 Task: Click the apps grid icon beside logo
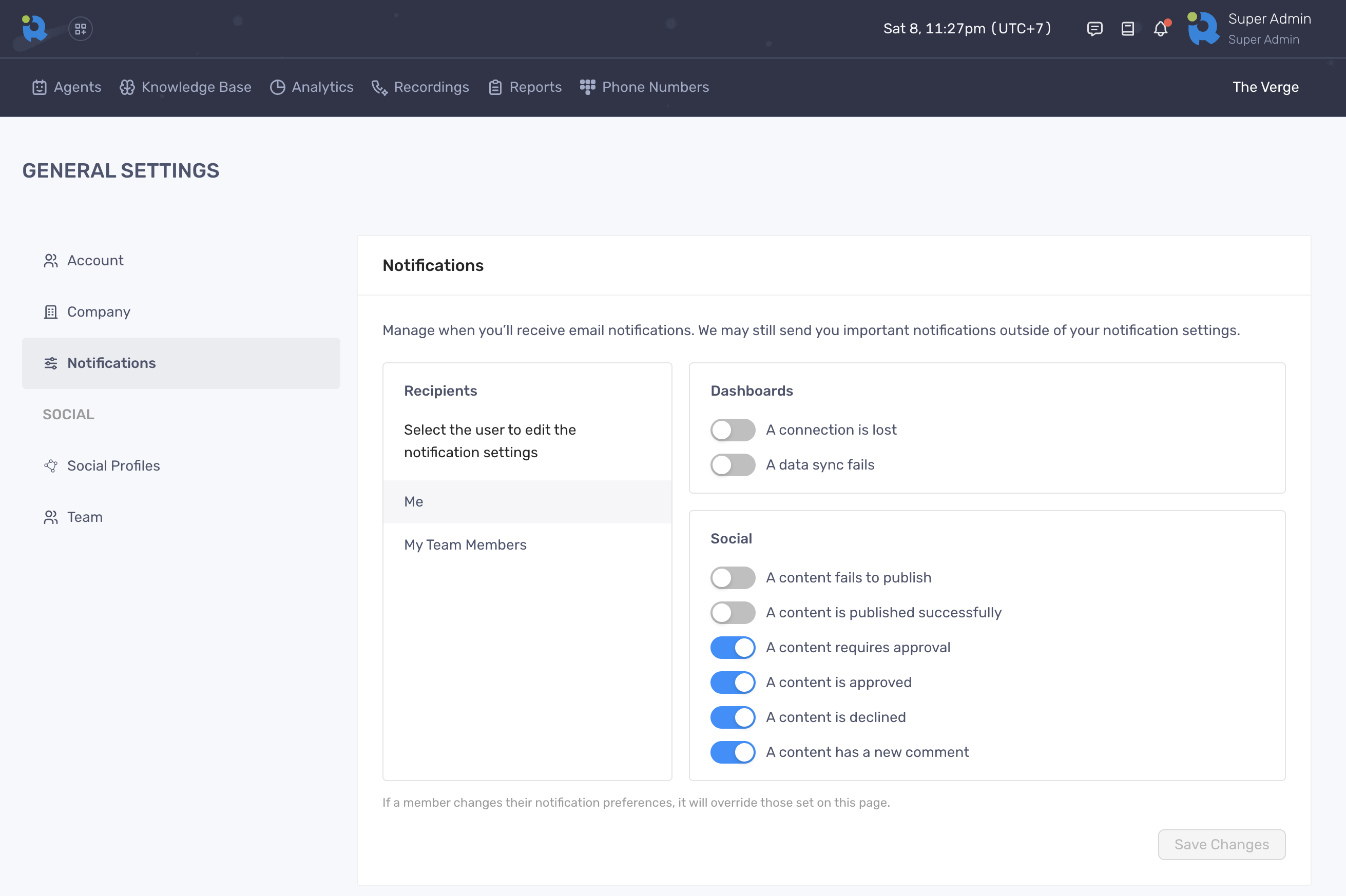[81, 29]
